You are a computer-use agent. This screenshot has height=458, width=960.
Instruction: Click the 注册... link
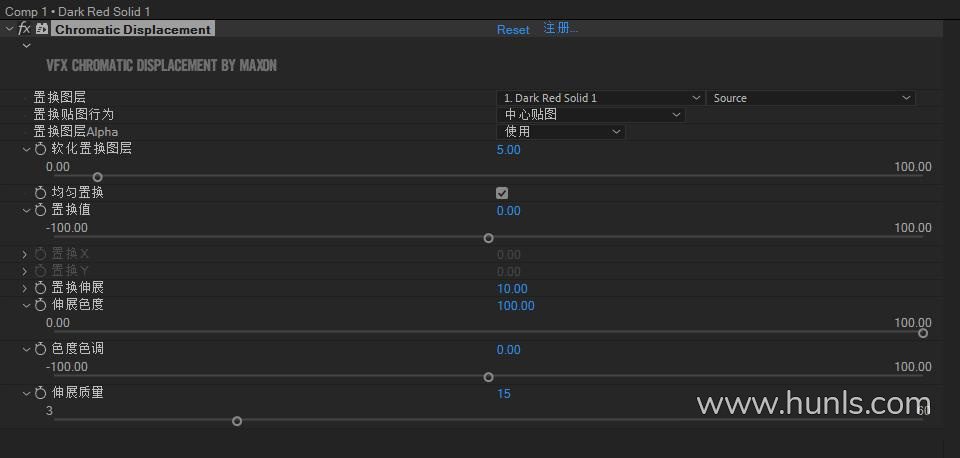tap(560, 28)
